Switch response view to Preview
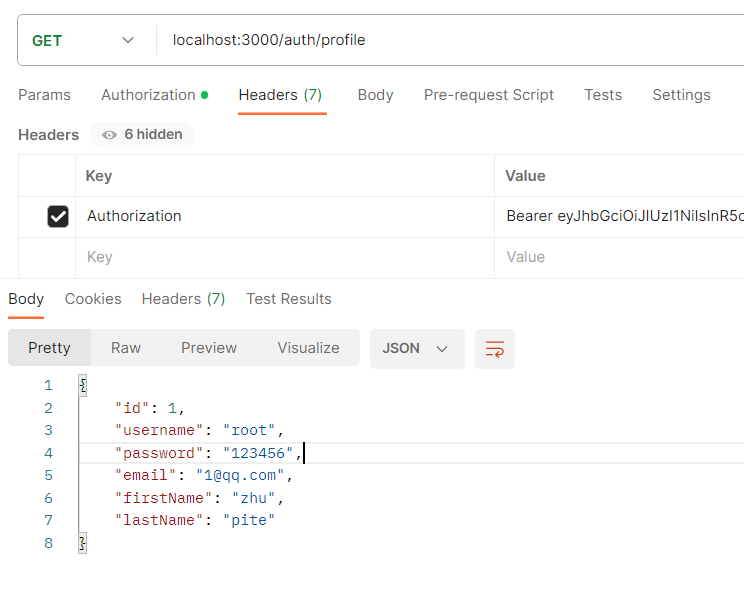Screen dimensions: 744x600 tap(209, 348)
